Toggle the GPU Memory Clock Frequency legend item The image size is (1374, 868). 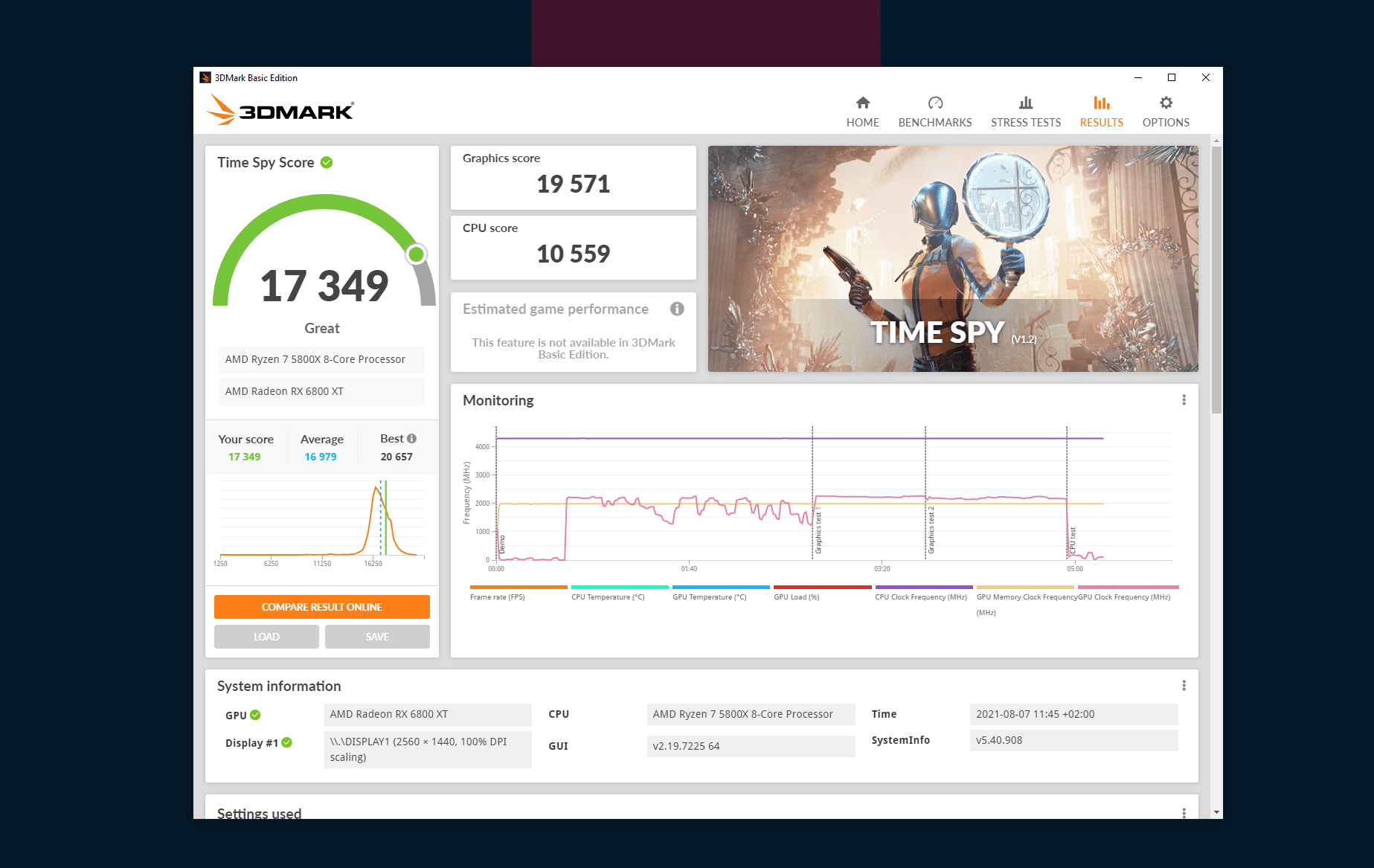1025,599
